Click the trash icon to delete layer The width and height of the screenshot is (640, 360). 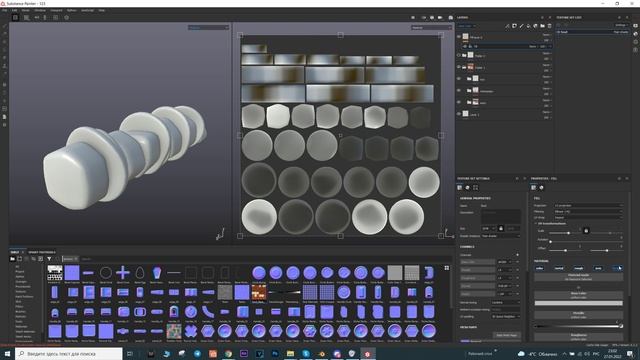(549, 26)
